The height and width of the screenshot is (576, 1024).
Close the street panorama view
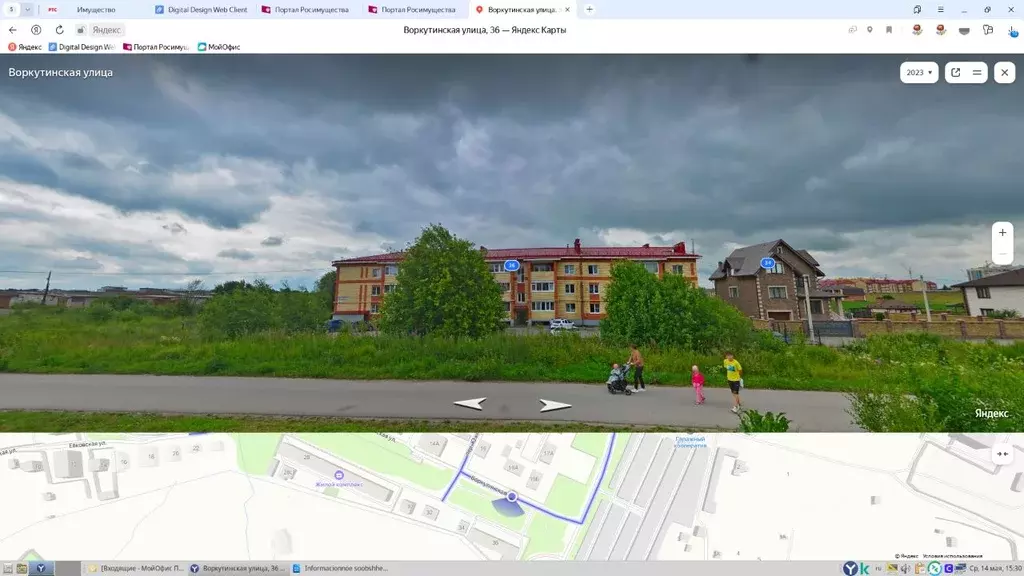coord(1004,72)
